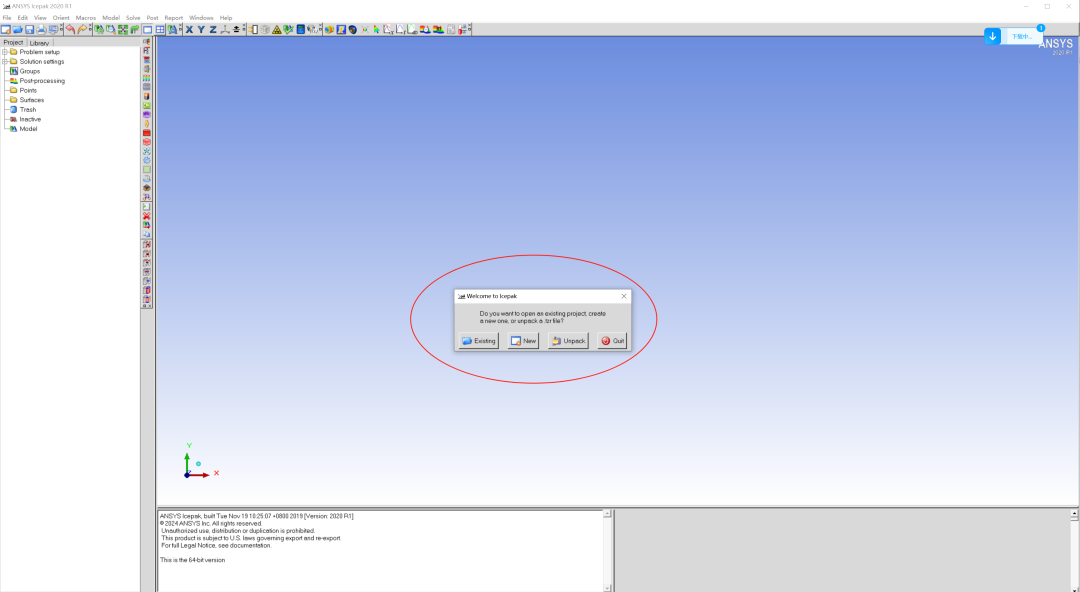
Task: Click the New project toolbar icon
Action: coord(6,30)
